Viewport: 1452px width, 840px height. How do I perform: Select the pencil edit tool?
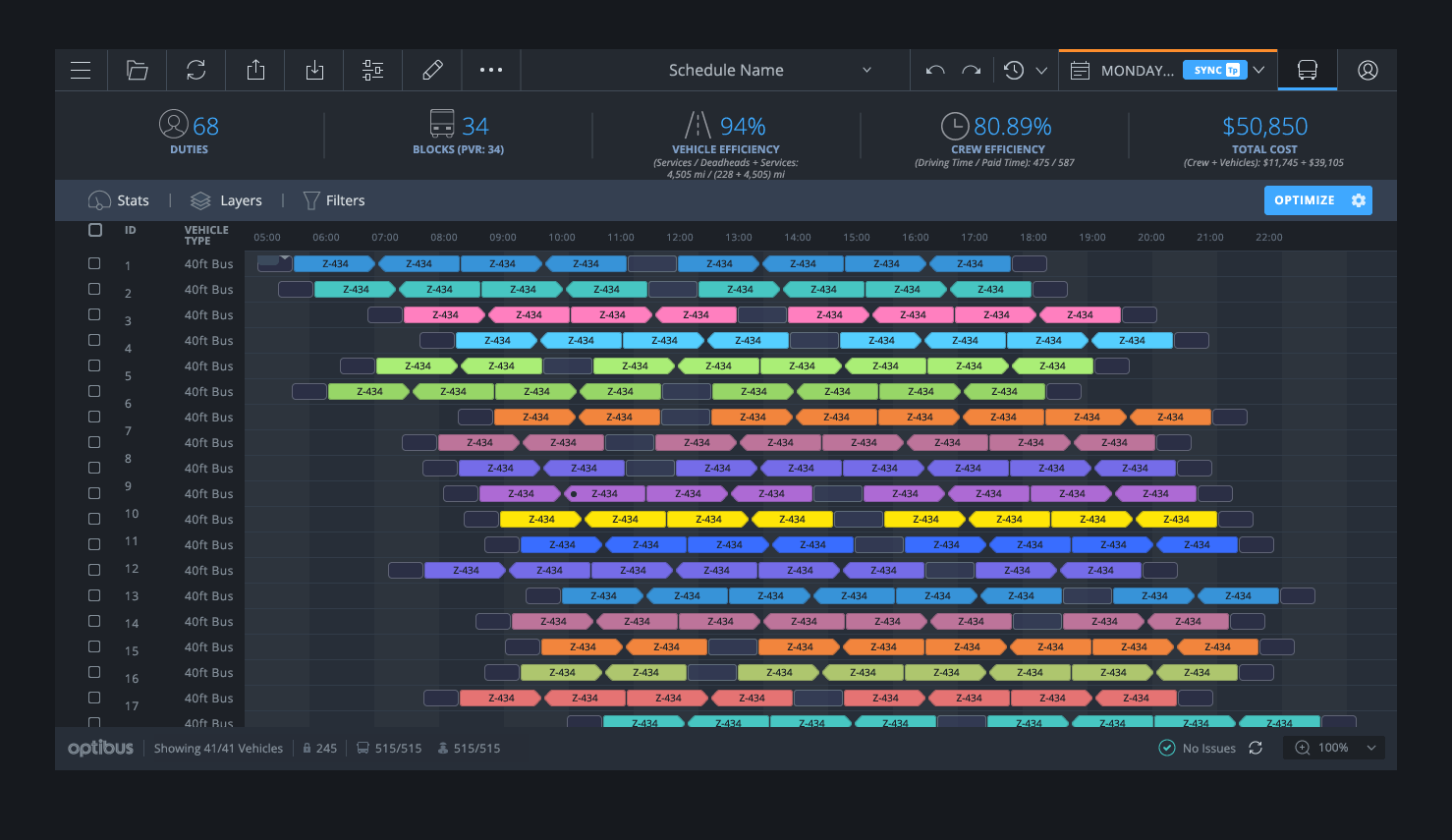pos(432,70)
